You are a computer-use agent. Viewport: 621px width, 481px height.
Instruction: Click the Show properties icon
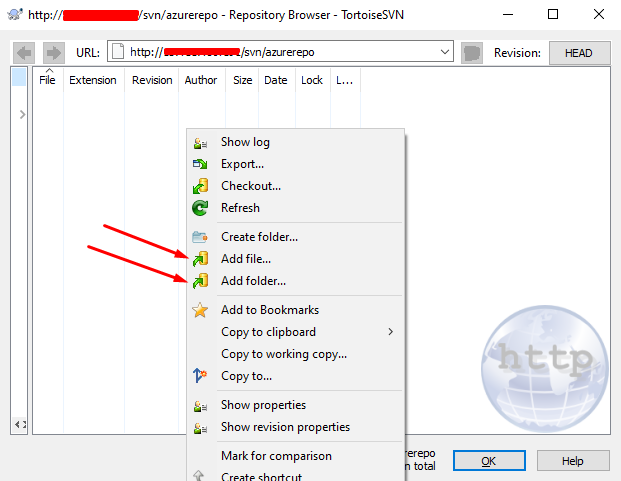pyautogui.click(x=200, y=406)
